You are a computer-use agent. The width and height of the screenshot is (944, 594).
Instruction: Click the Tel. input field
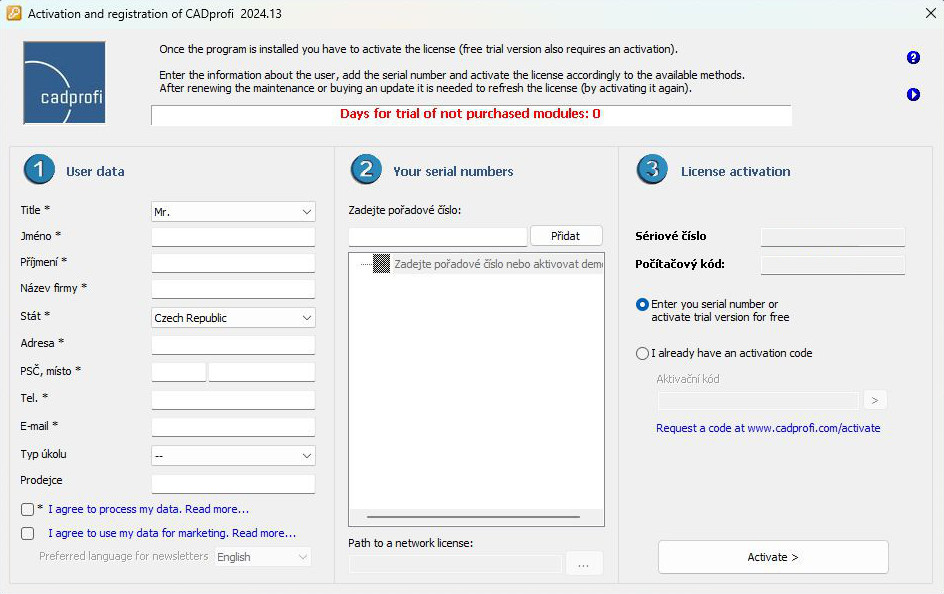tap(233, 400)
